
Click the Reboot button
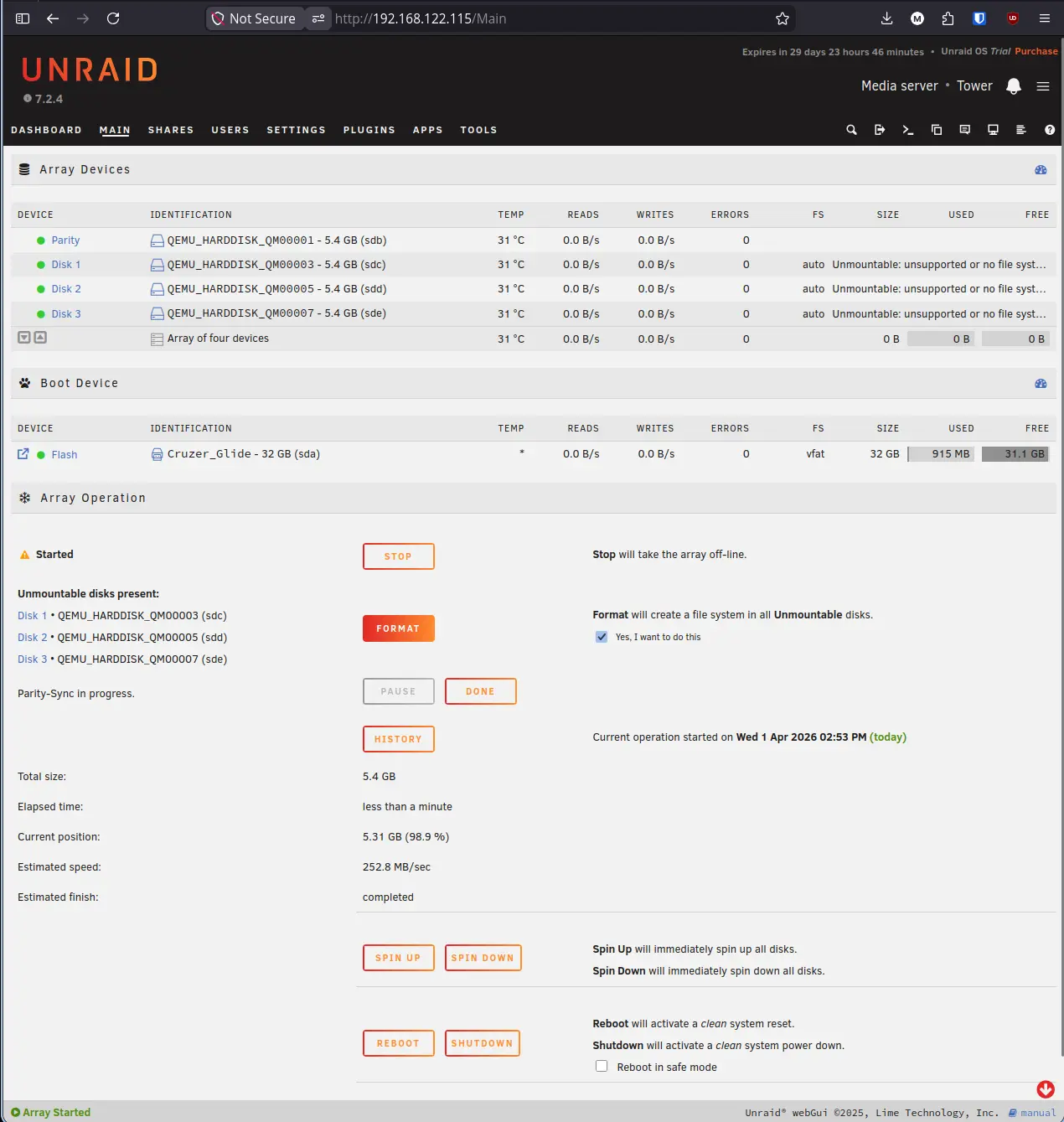399,1043
